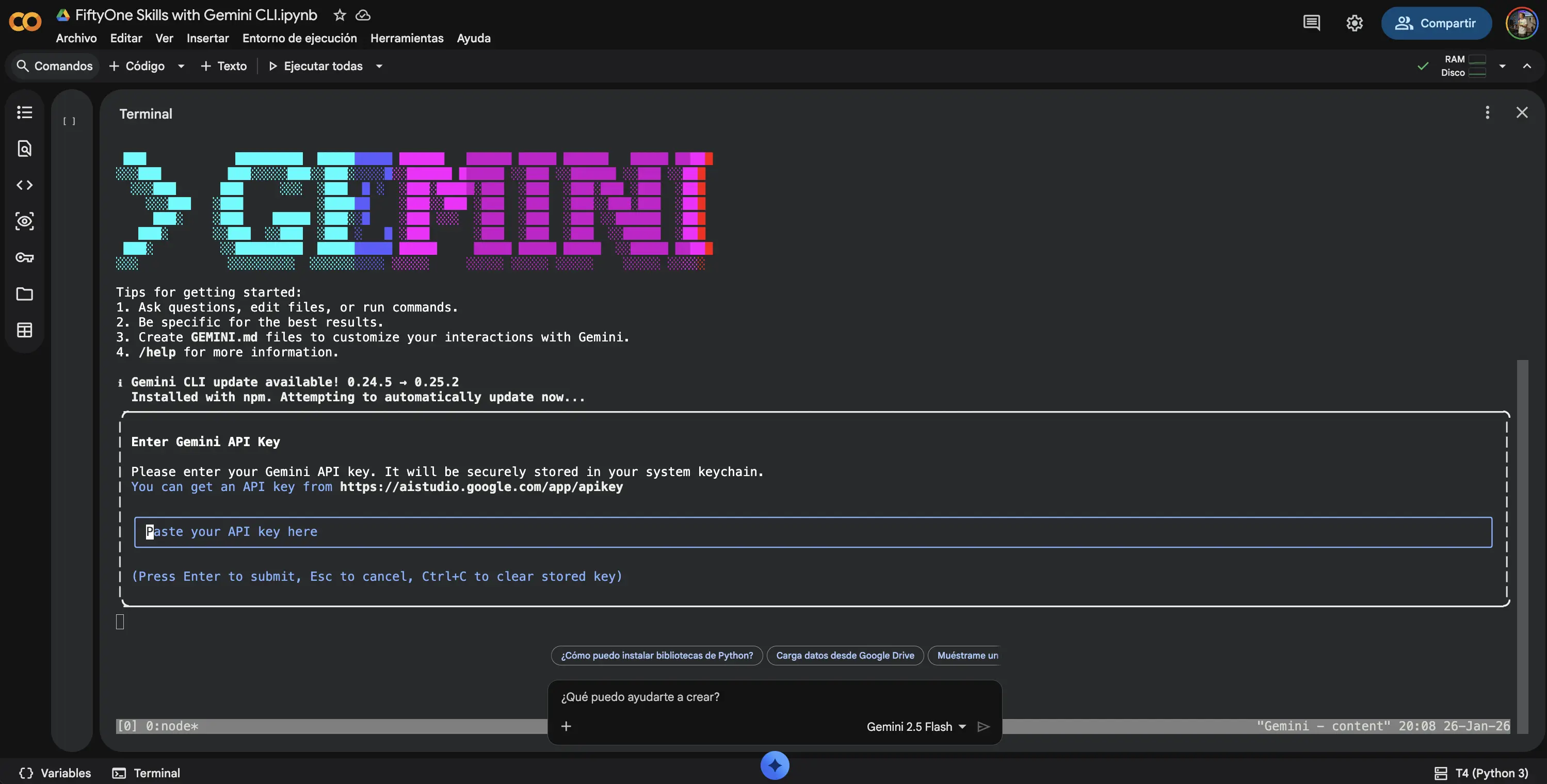Switch to the Variables tab
This screenshot has width=1547, height=784.
coord(55,773)
